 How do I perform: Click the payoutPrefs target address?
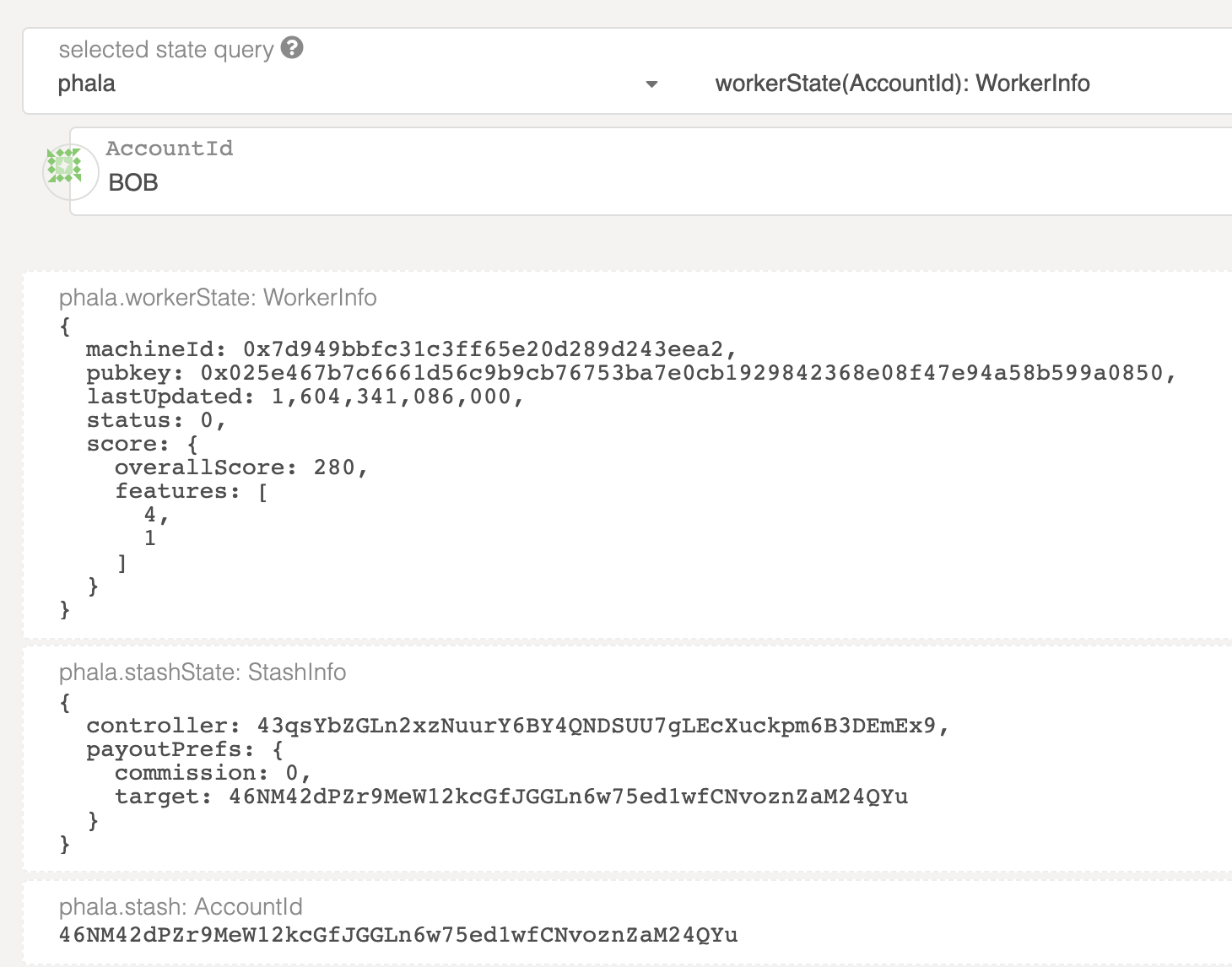point(568,797)
